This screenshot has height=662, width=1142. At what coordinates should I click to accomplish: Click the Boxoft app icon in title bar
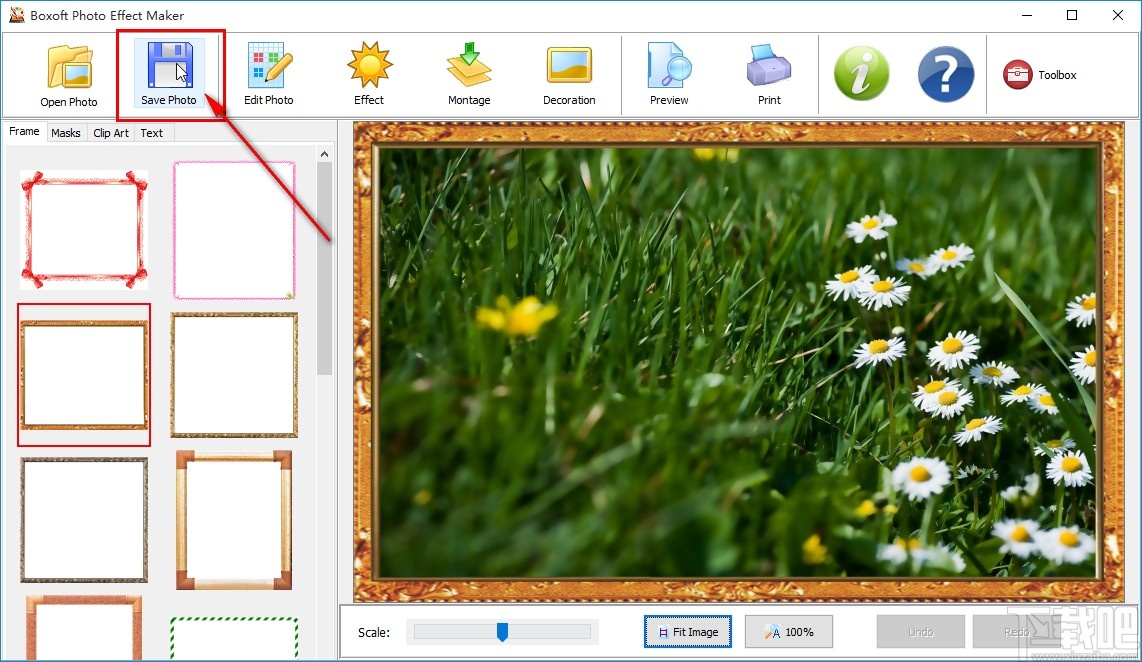click(x=16, y=15)
